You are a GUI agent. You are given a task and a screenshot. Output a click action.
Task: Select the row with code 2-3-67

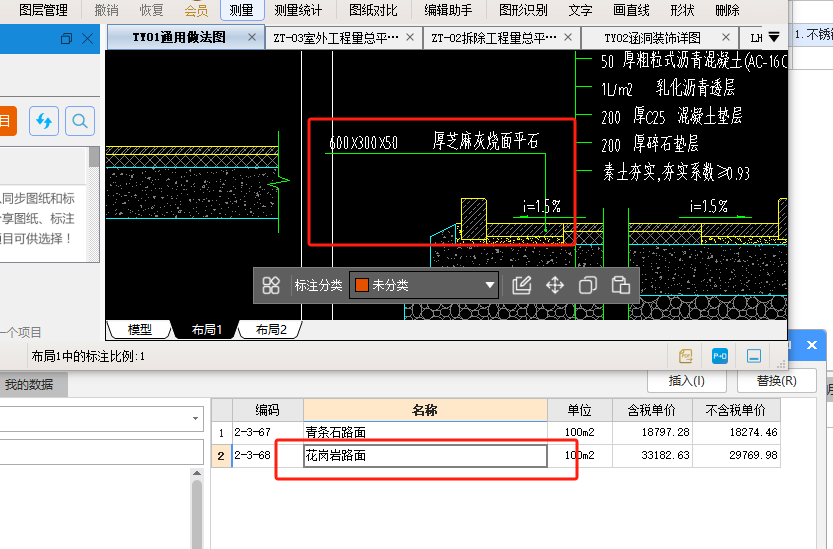496,433
